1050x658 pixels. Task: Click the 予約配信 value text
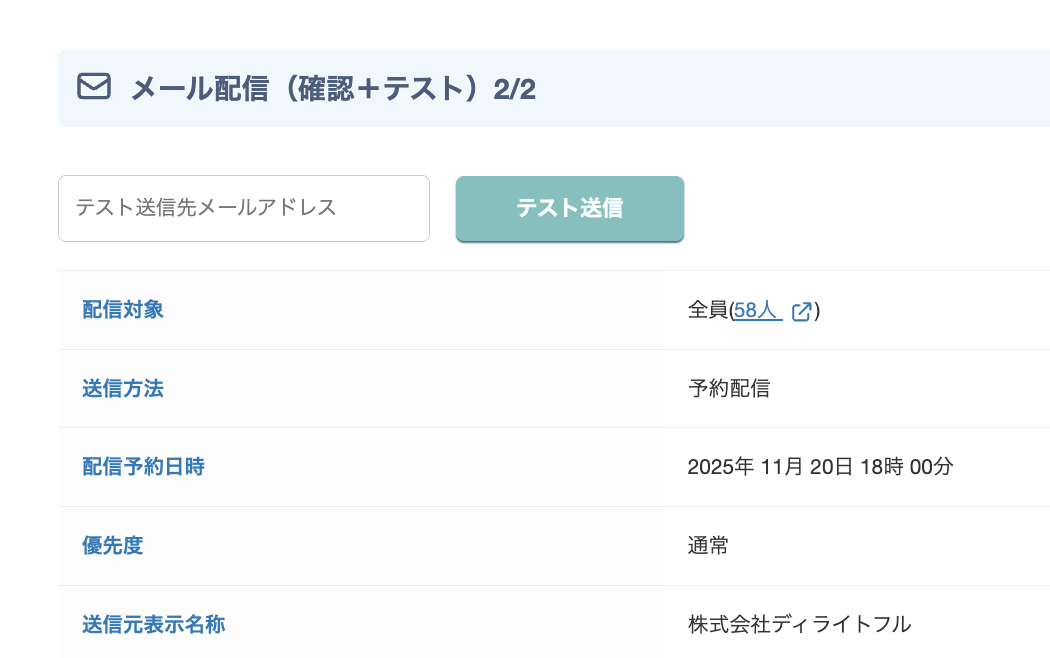(x=729, y=389)
